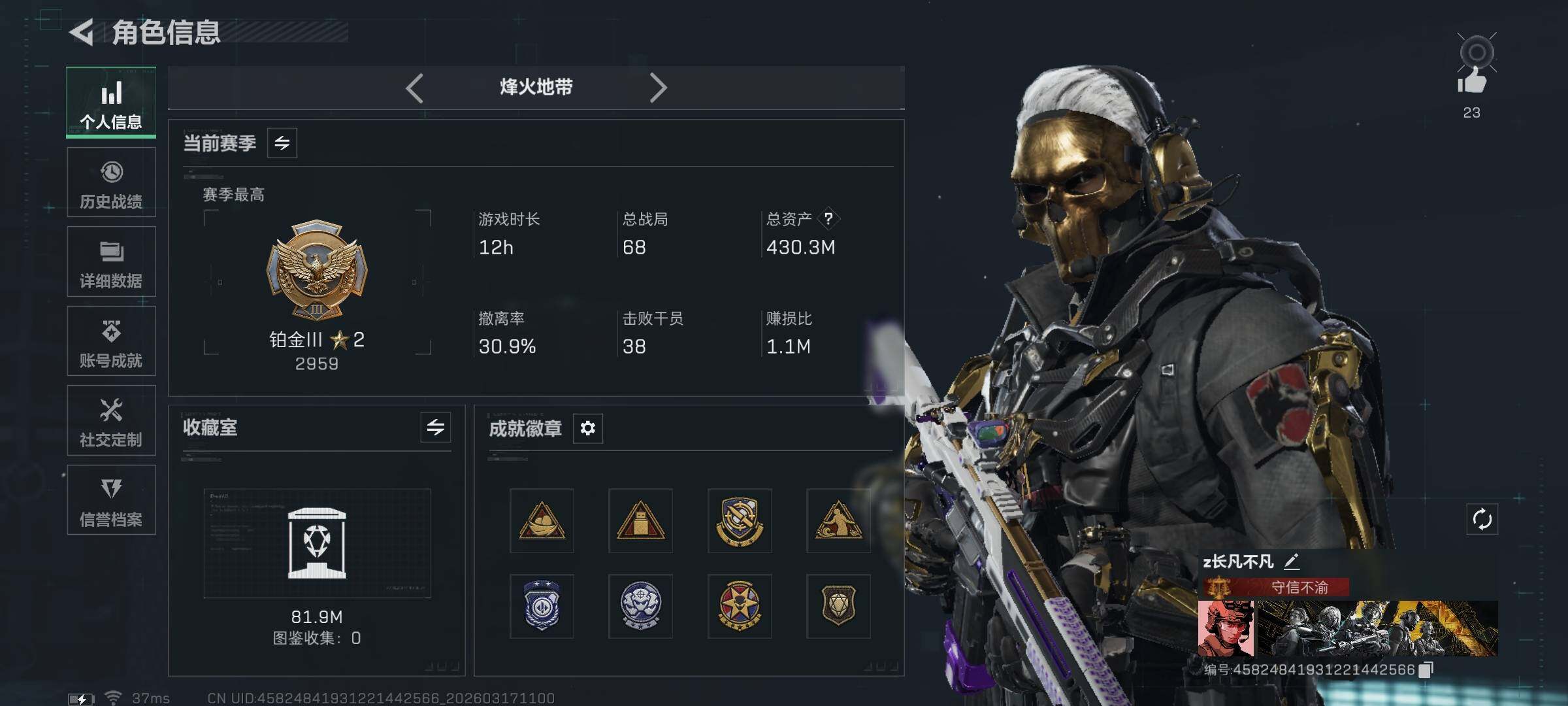Switch to next mode with right chevron

tap(658, 88)
